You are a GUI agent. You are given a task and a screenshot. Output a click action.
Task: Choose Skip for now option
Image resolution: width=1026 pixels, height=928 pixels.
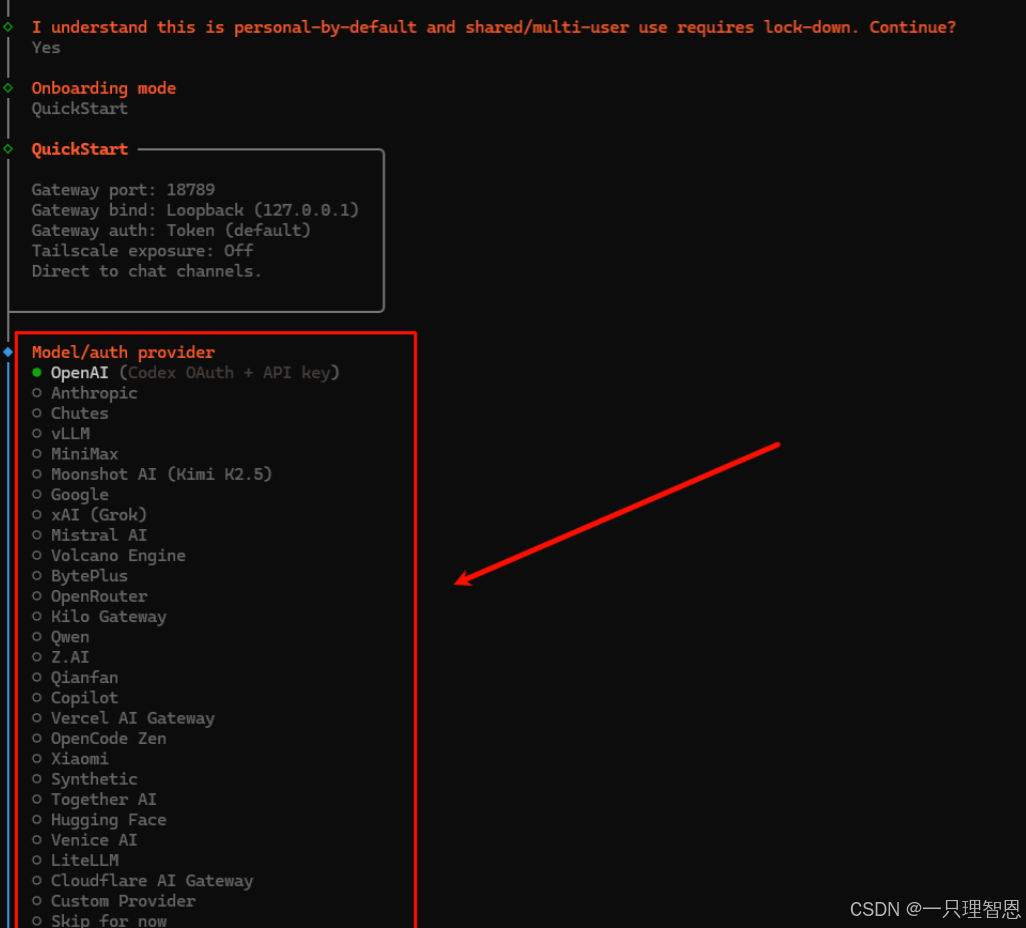point(99,920)
